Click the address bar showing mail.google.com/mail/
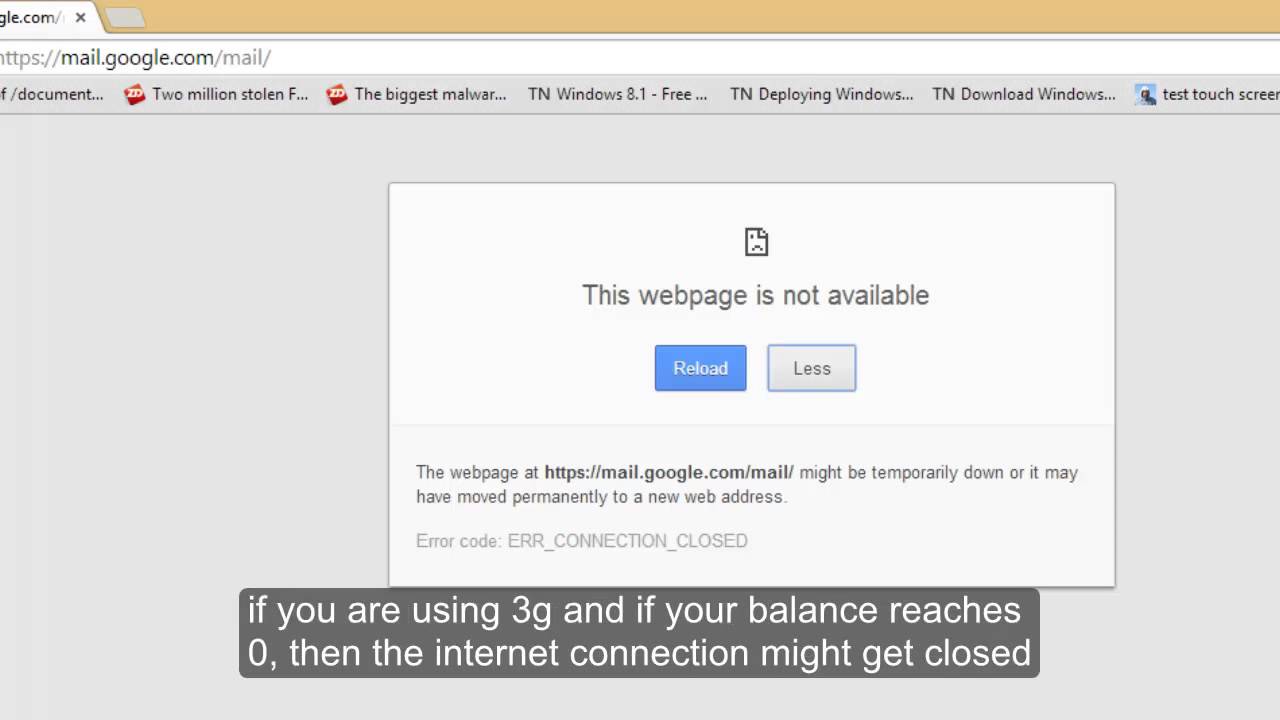Image resolution: width=1280 pixels, height=720 pixels. [x=640, y=58]
